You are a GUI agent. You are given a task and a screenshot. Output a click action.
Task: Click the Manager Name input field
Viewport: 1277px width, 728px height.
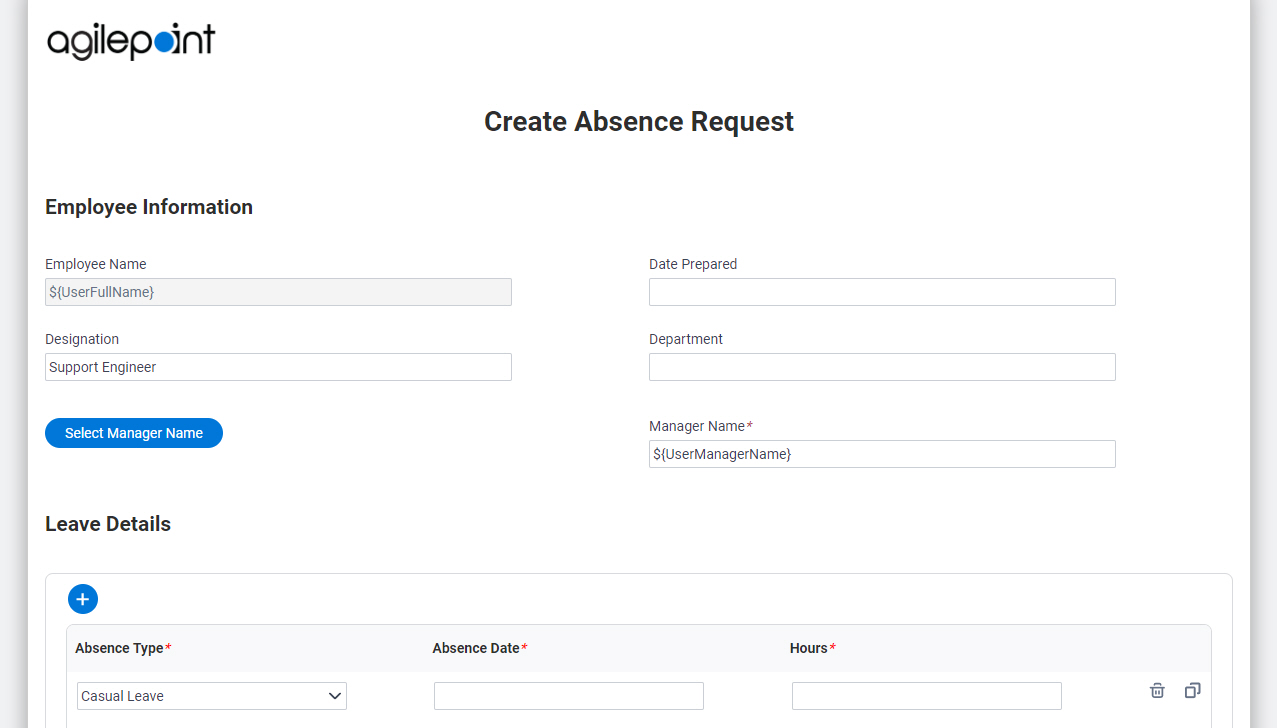coord(882,454)
